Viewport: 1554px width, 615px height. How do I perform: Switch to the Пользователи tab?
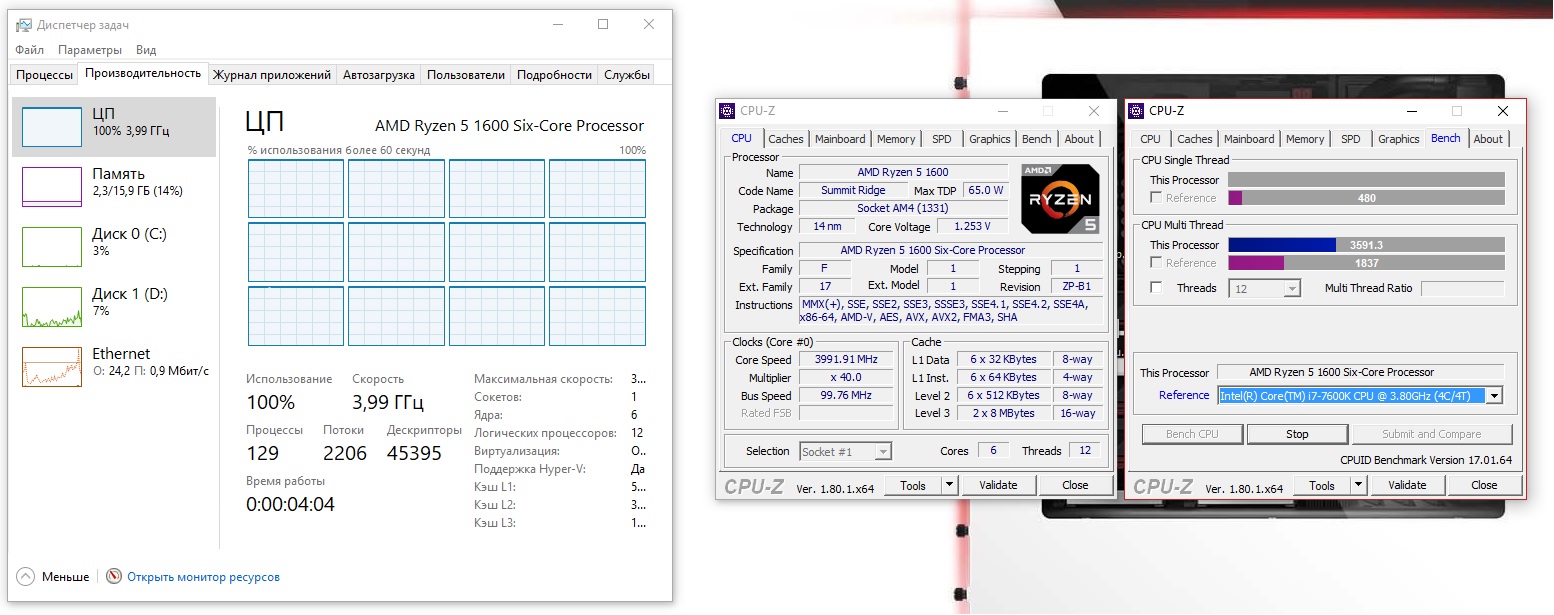tap(466, 75)
